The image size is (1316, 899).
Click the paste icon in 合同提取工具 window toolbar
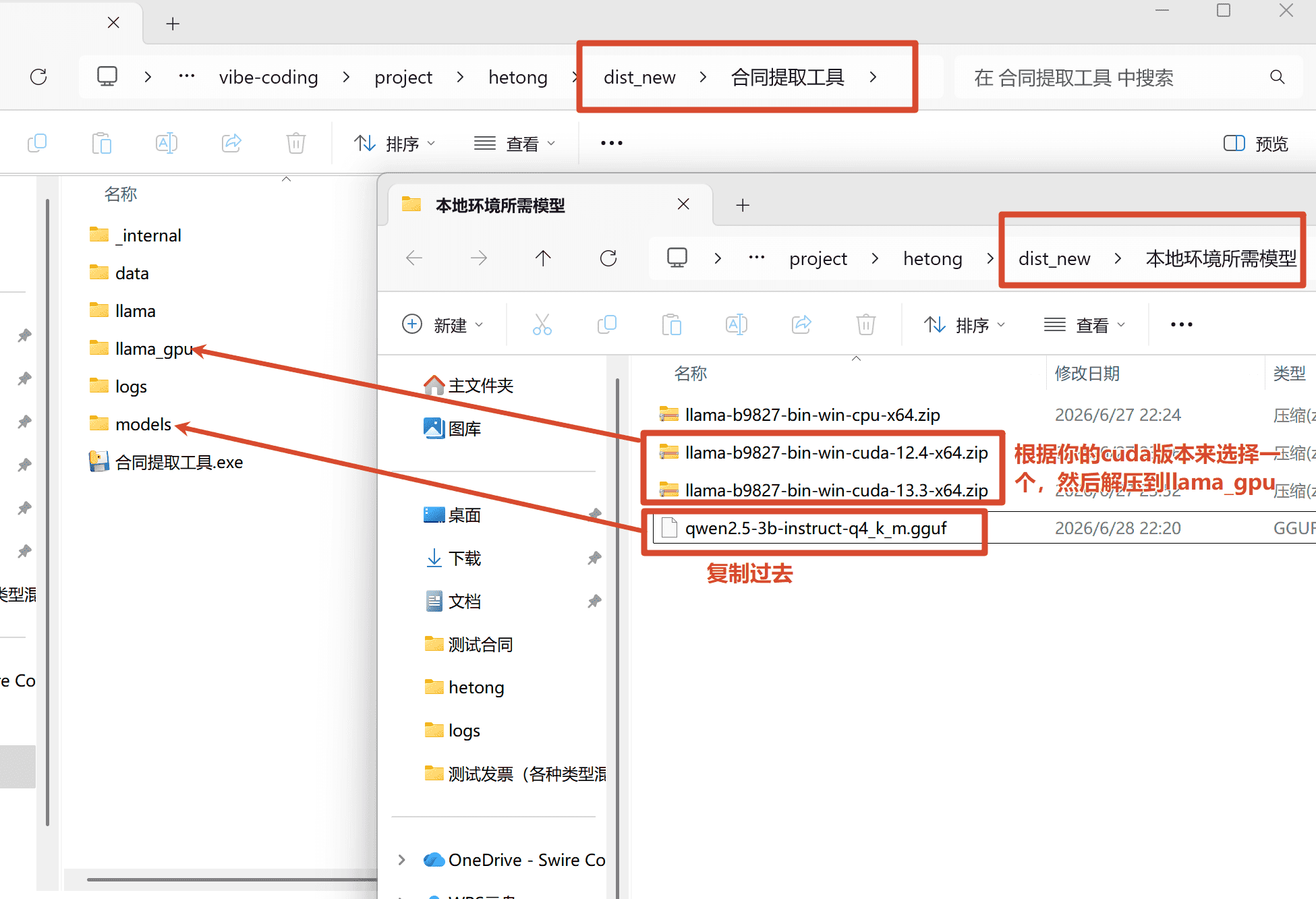click(x=102, y=143)
